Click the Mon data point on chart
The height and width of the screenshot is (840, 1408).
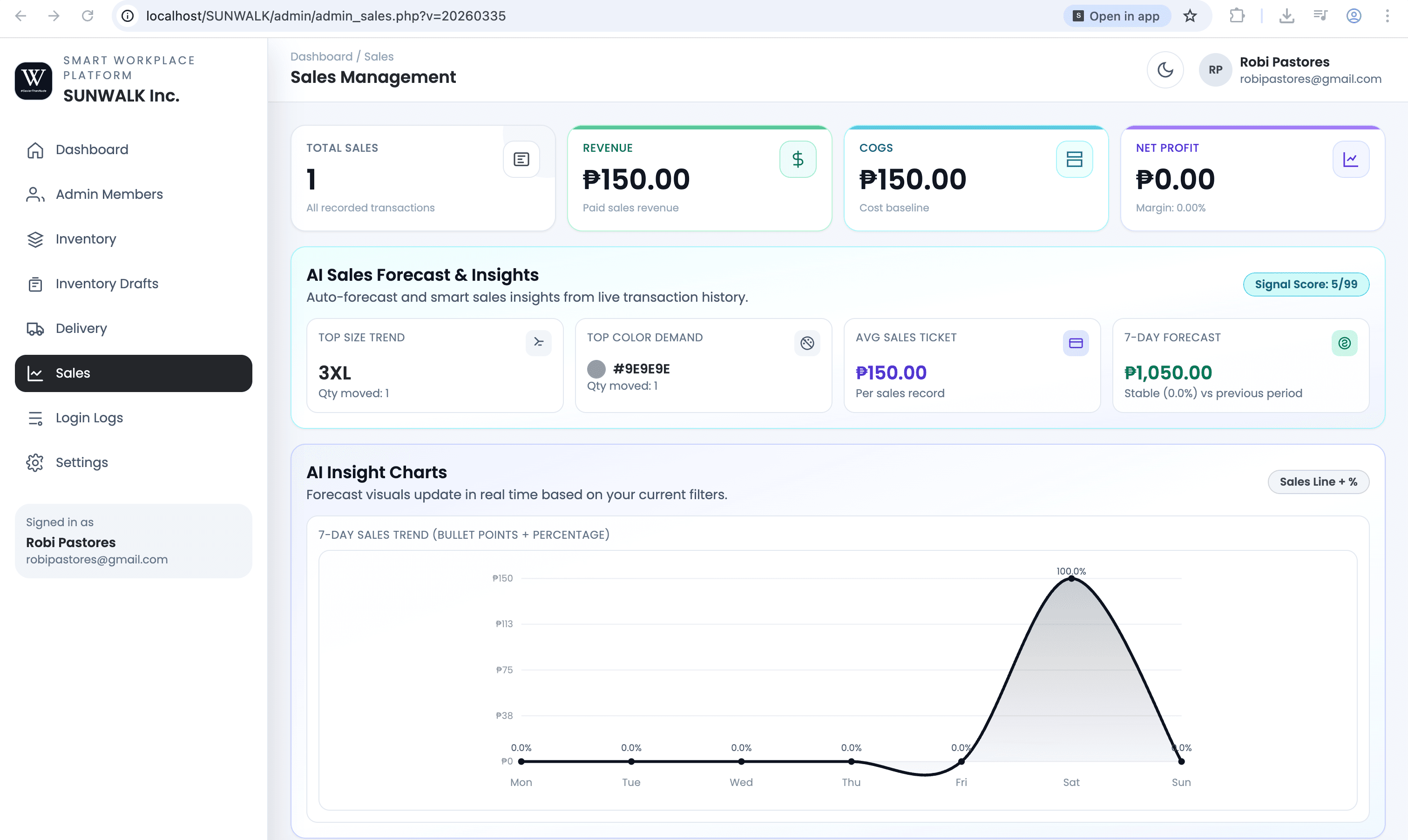point(521,761)
